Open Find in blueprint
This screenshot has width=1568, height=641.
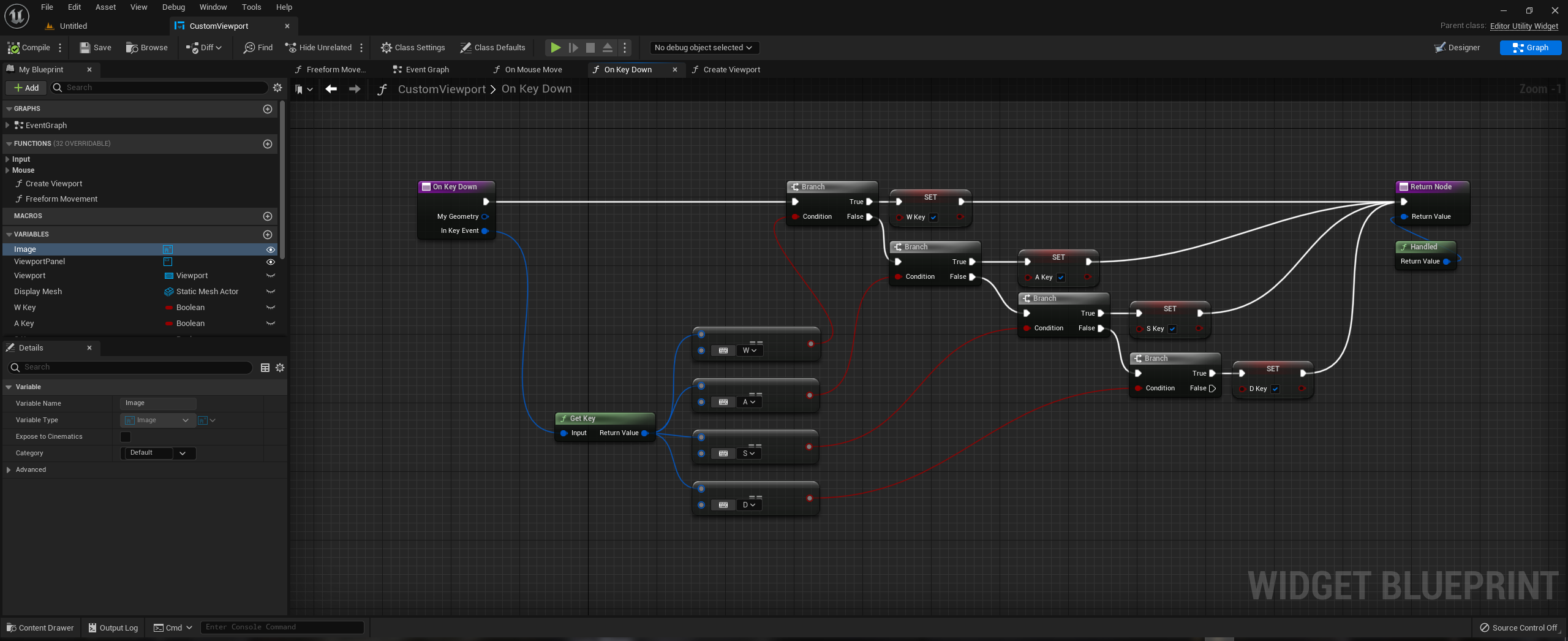tap(258, 48)
